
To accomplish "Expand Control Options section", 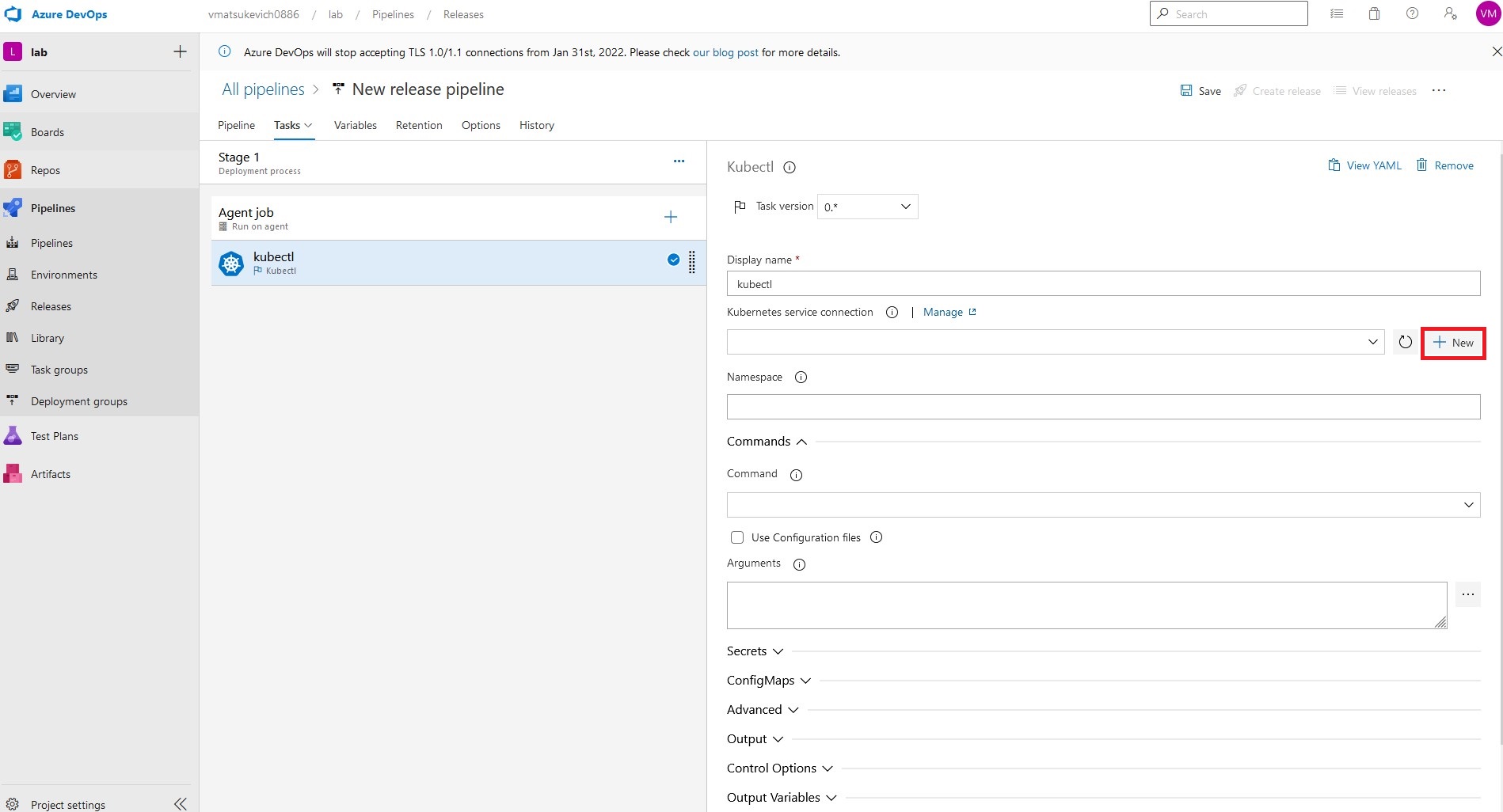I will pos(780,768).
